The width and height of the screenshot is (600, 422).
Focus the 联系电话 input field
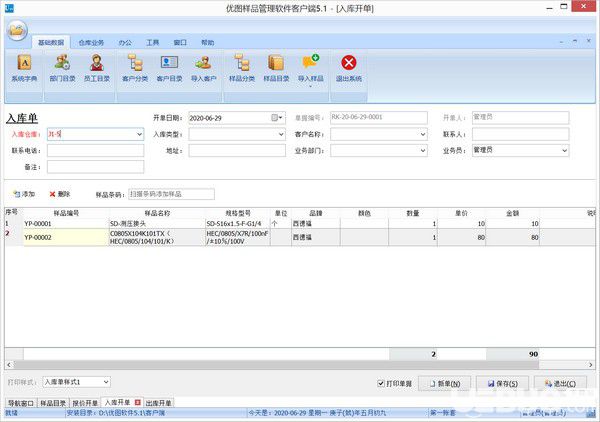(x=95, y=151)
